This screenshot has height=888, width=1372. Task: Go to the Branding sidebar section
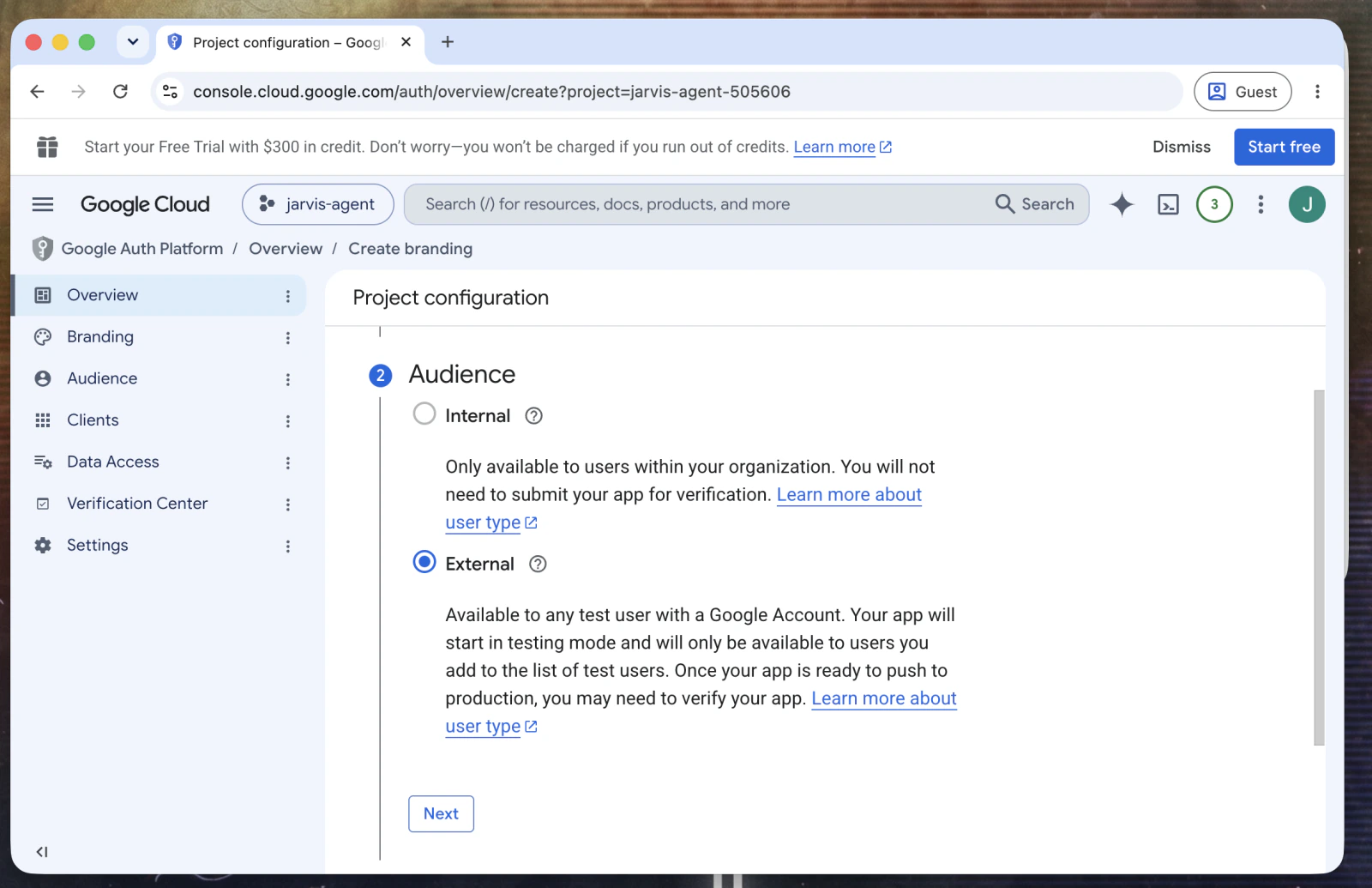pos(160,337)
